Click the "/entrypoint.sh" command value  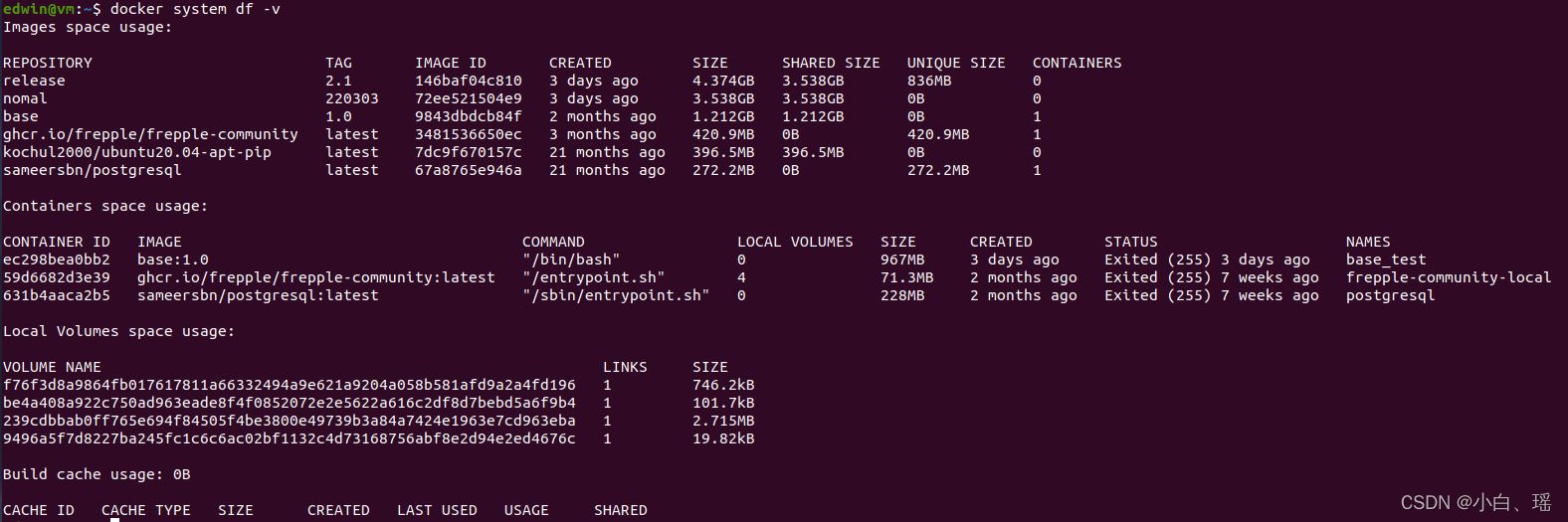(594, 277)
